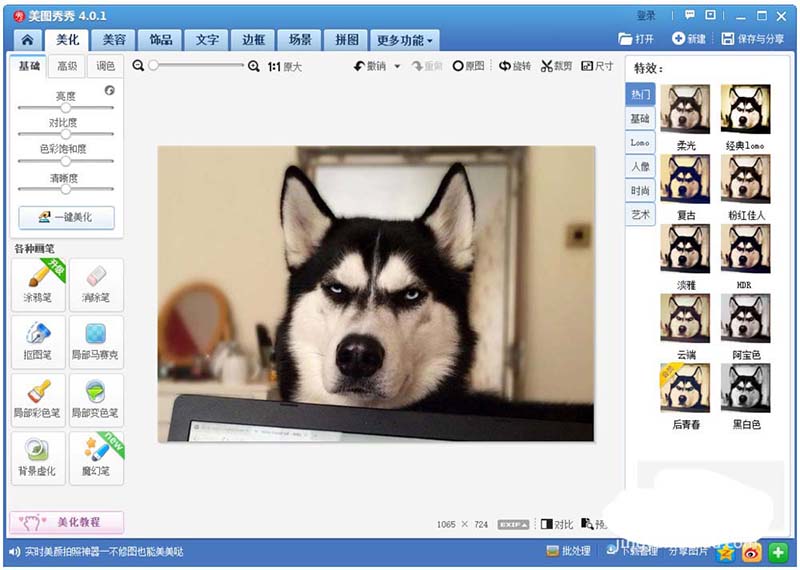Select the 抠图笔 cutout pen tool
Viewport: 800px width, 570px height.
[x=38, y=342]
